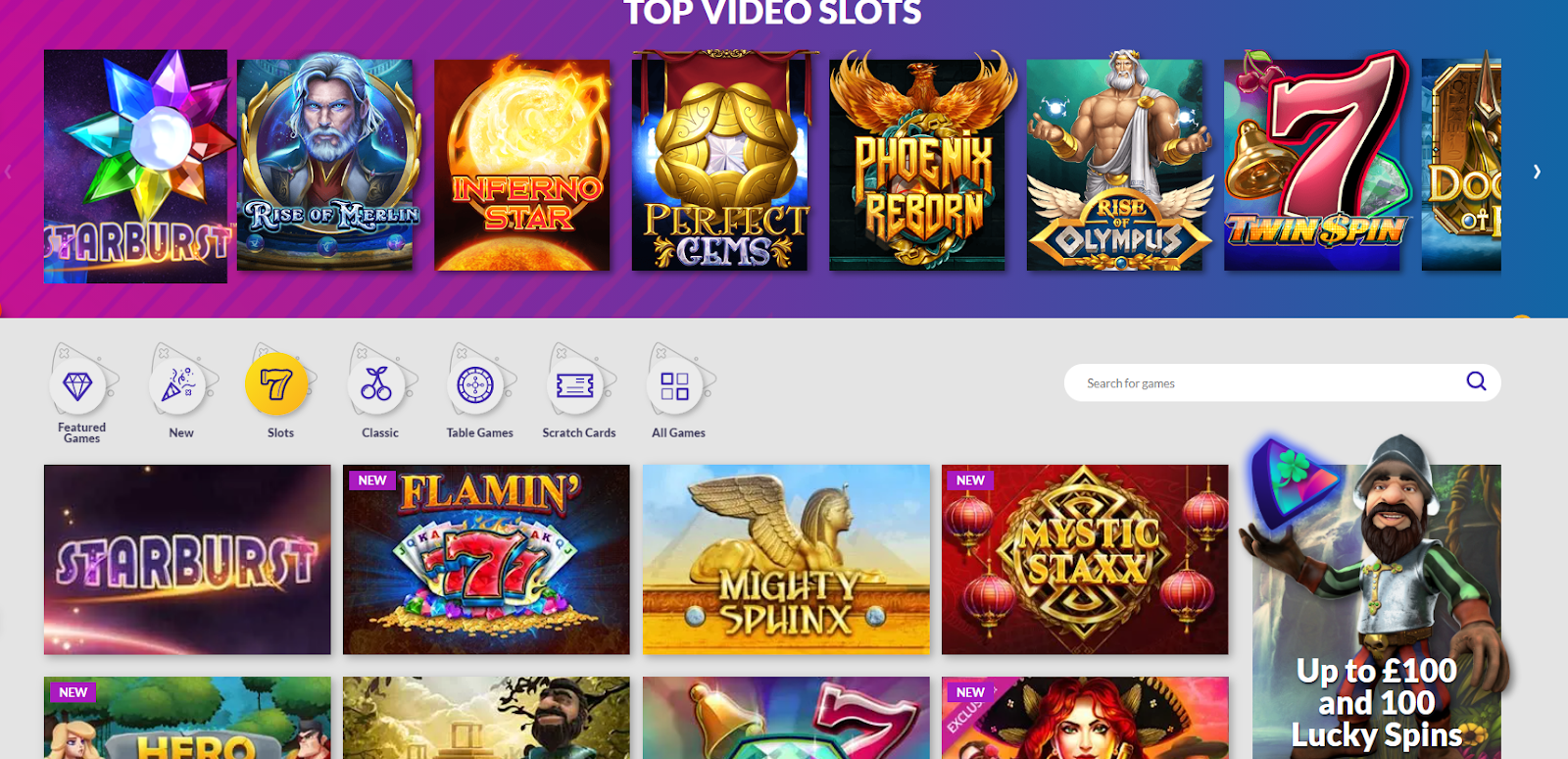The image size is (1568, 759).
Task: Go back with carousel left arrow
Action: pos(8,172)
